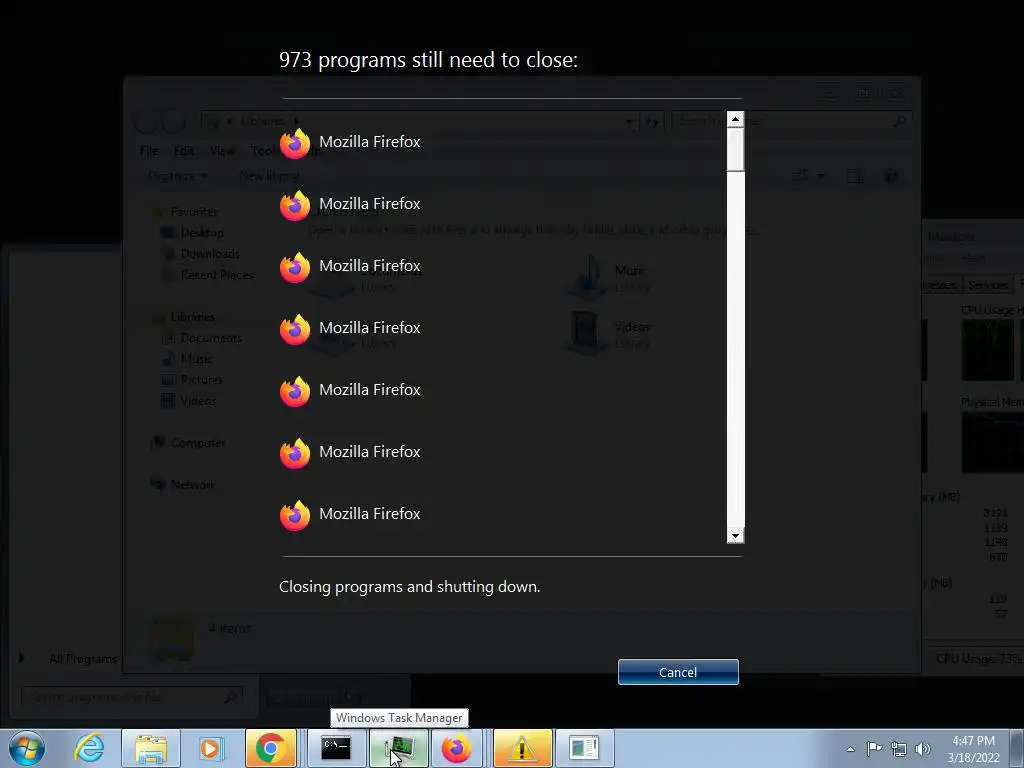This screenshot has width=1024, height=768.
Task: Select Videos in the Explorer navigation pane
Action: tap(198, 400)
